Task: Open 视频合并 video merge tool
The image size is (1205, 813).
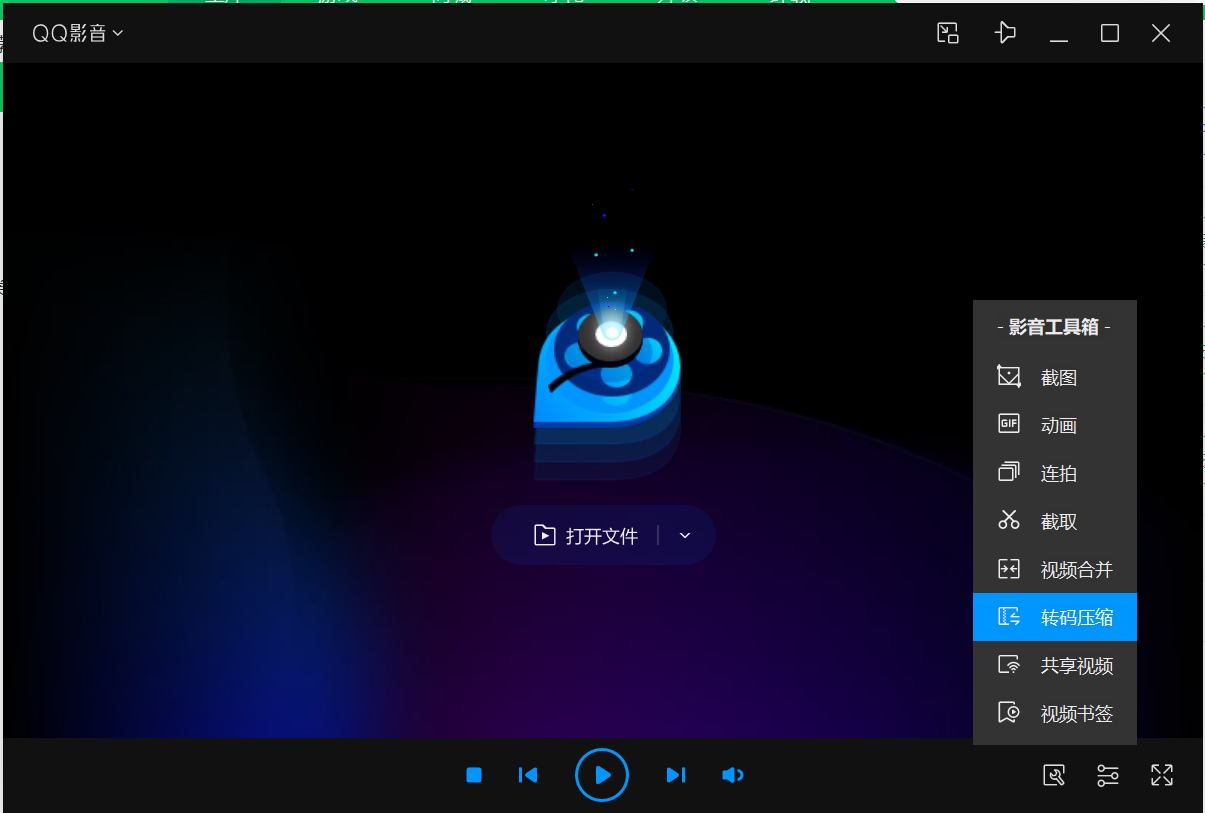Action: click(1054, 570)
